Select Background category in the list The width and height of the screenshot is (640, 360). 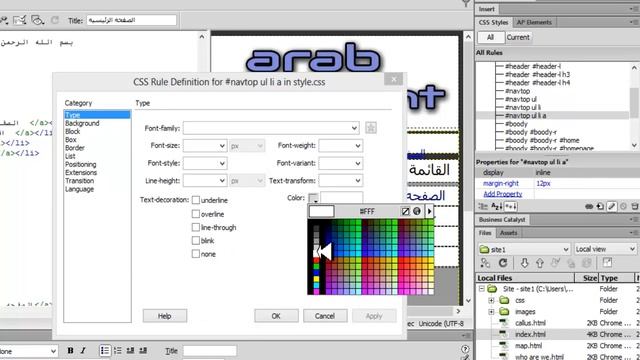tap(82, 123)
